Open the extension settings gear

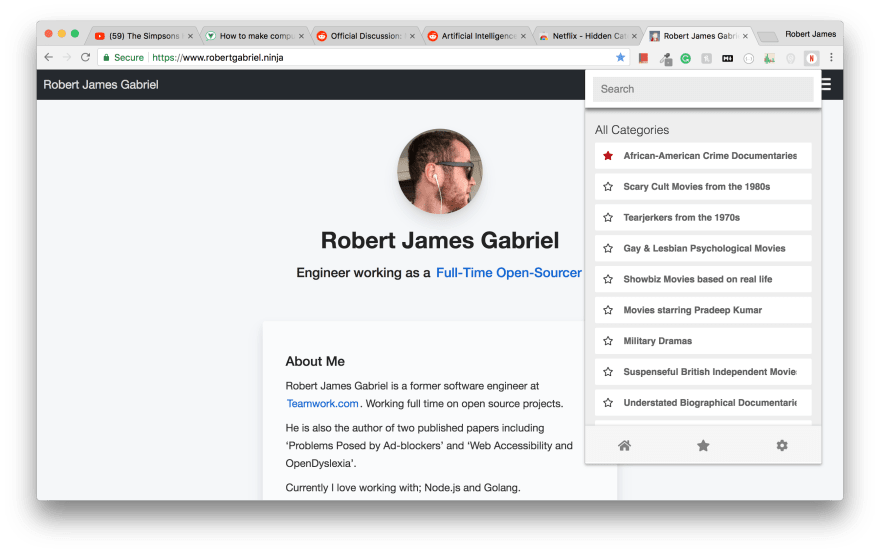tap(782, 446)
